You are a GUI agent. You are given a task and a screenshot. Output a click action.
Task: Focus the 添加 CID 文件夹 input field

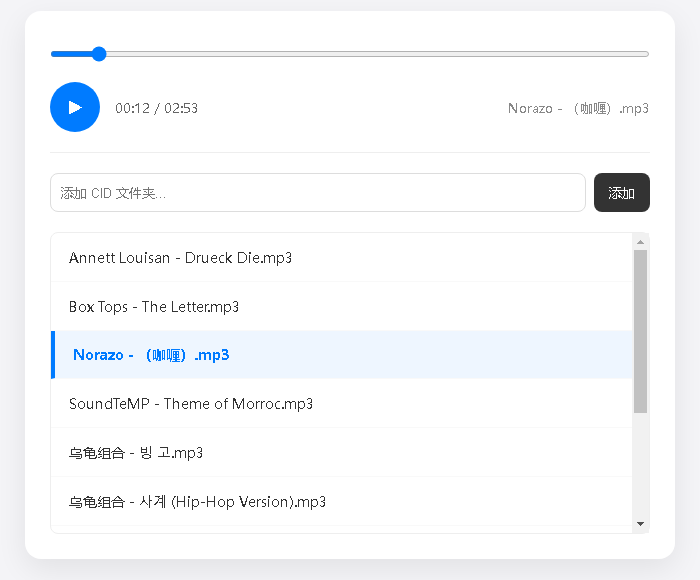tap(317, 193)
